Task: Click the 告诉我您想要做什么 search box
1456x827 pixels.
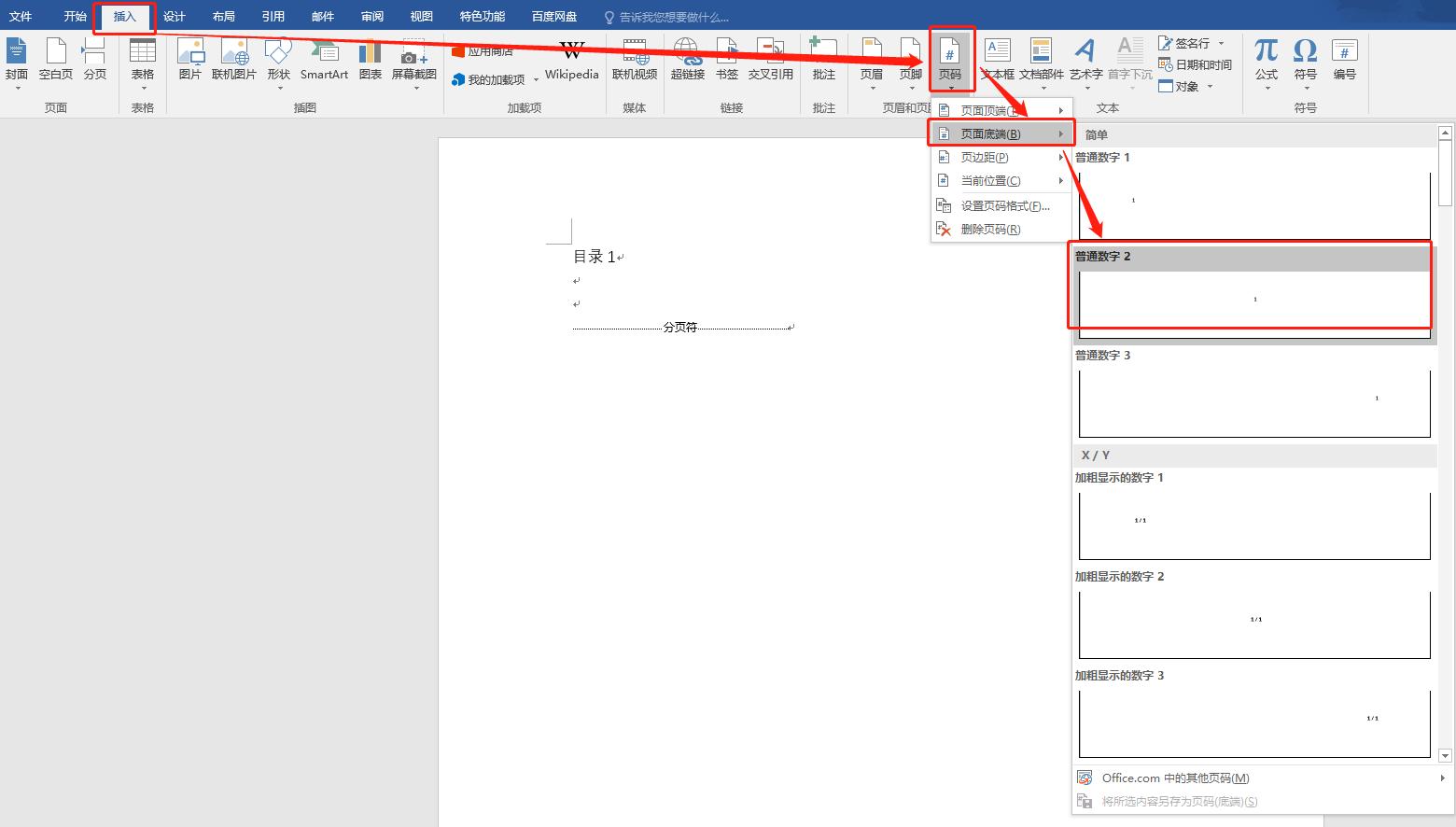Action: coord(666,17)
